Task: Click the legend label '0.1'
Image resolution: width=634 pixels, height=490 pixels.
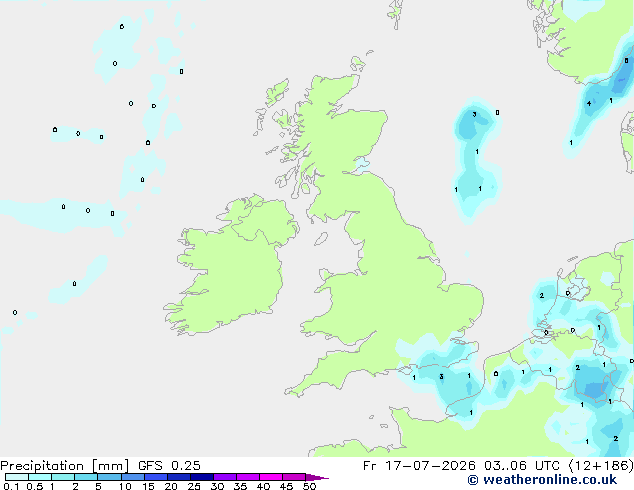Action: tap(11, 486)
